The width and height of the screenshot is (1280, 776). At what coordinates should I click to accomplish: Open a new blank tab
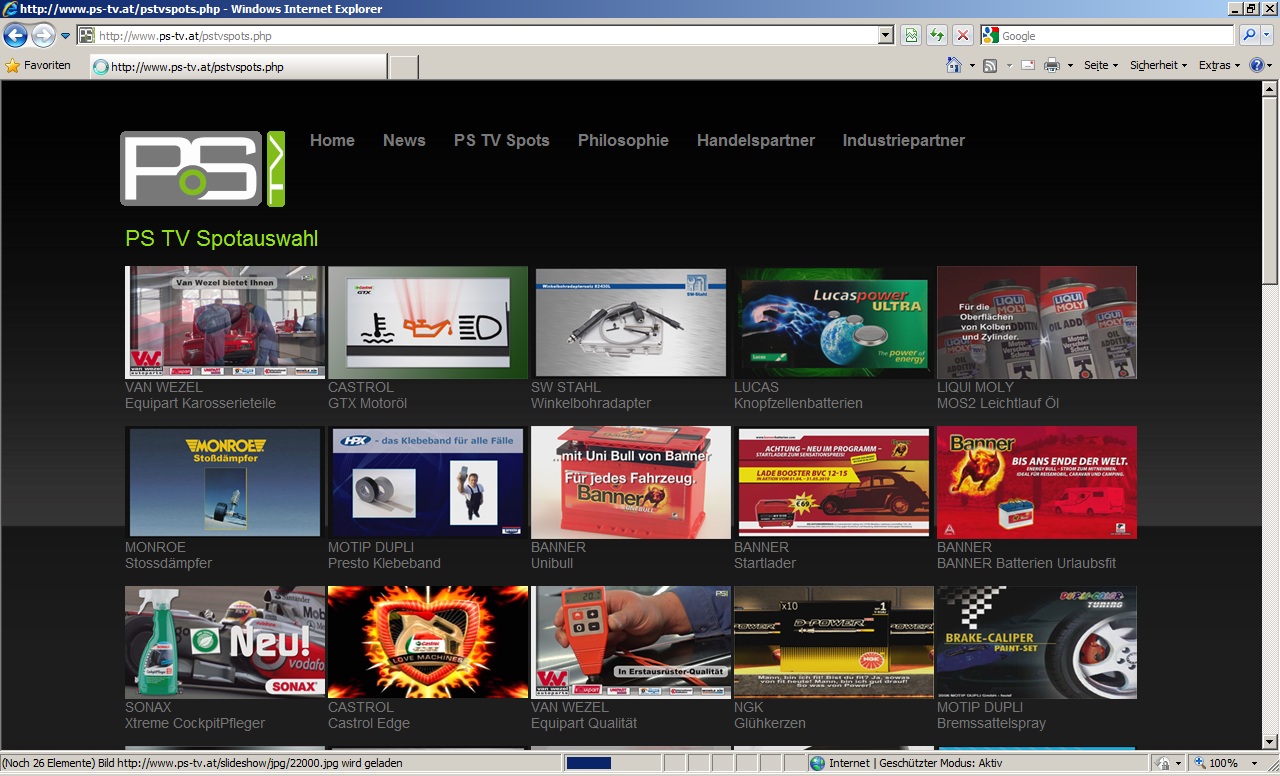click(x=403, y=67)
